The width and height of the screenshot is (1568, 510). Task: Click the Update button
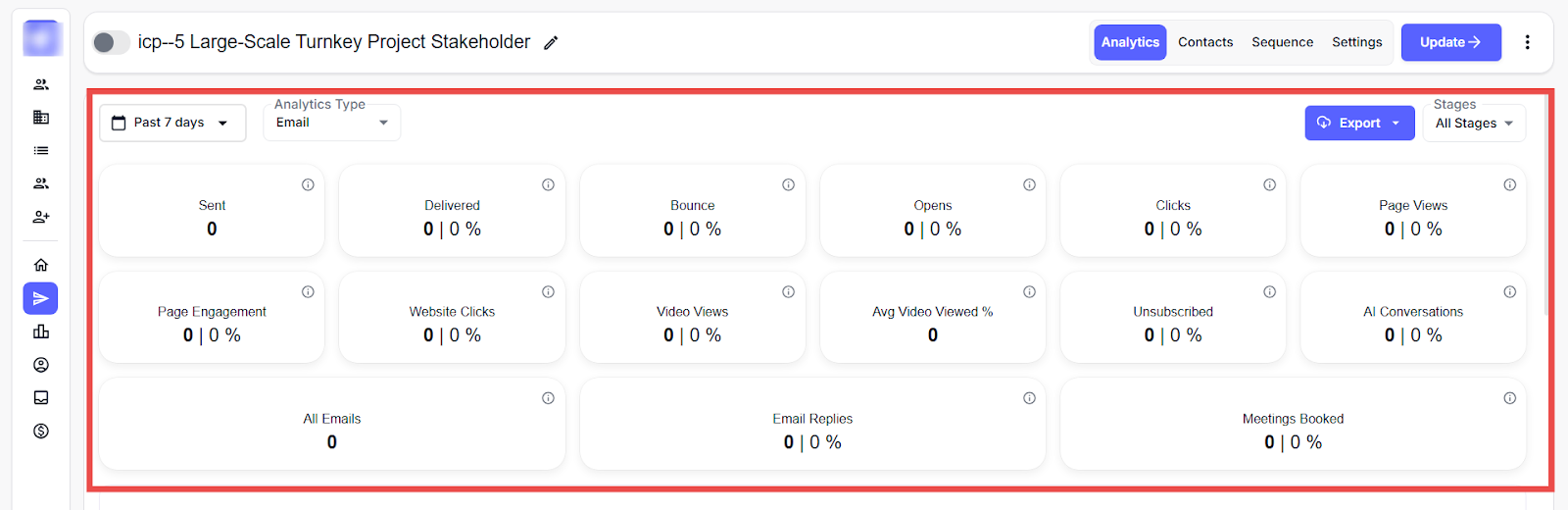pos(1450,42)
